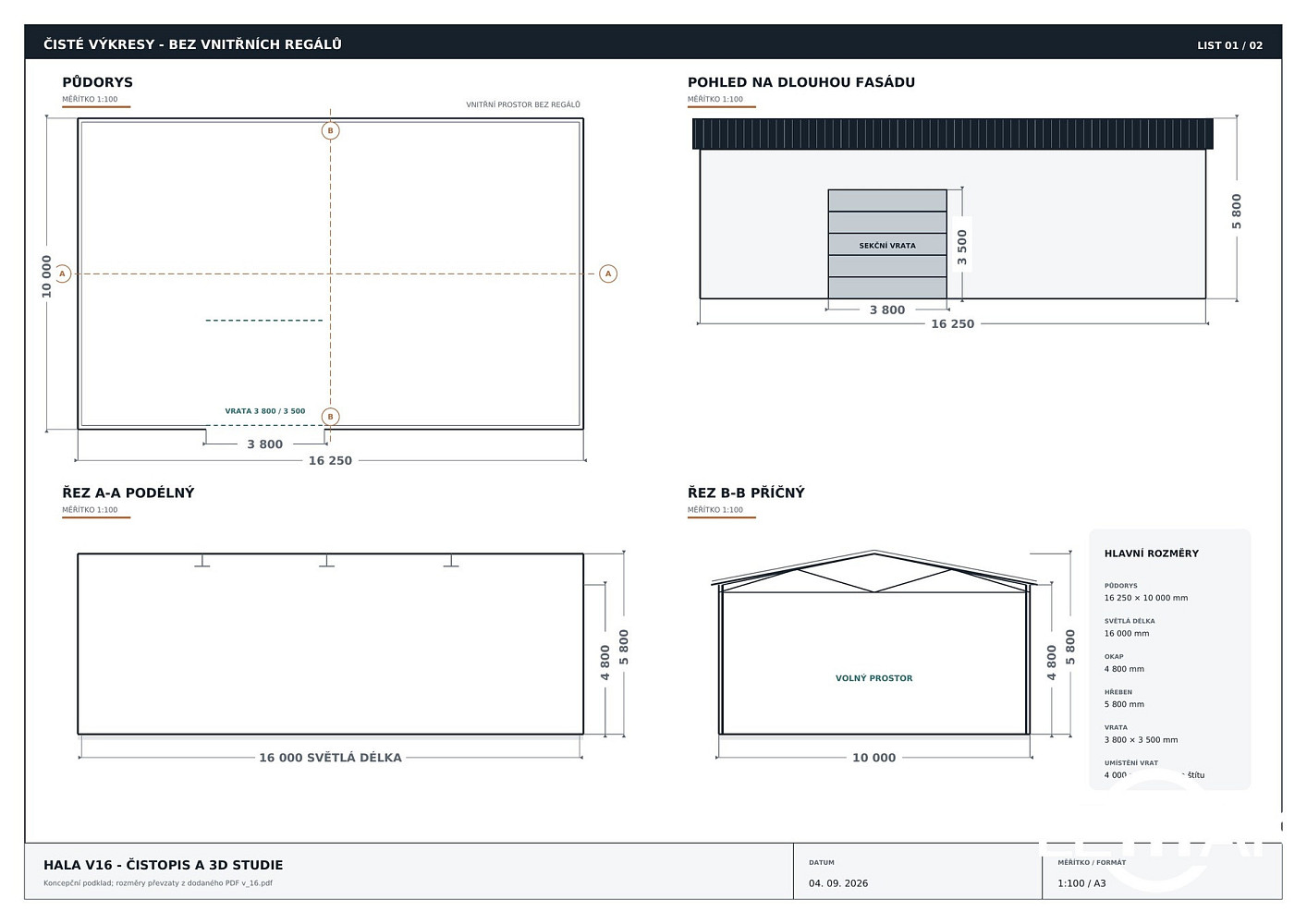Select the VRATA value 3 800 × 3 500 mm
Image resolution: width=1307 pixels, height=924 pixels.
tap(1141, 740)
